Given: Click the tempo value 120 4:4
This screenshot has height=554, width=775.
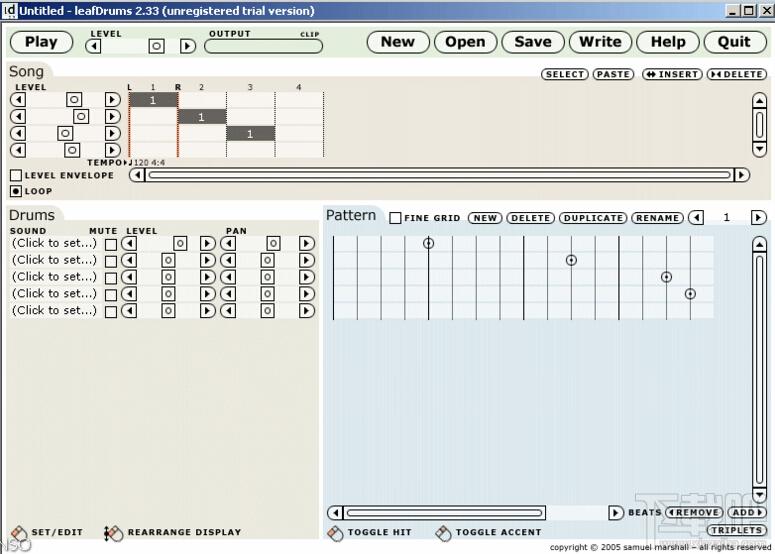Looking at the screenshot, I should click(149, 163).
